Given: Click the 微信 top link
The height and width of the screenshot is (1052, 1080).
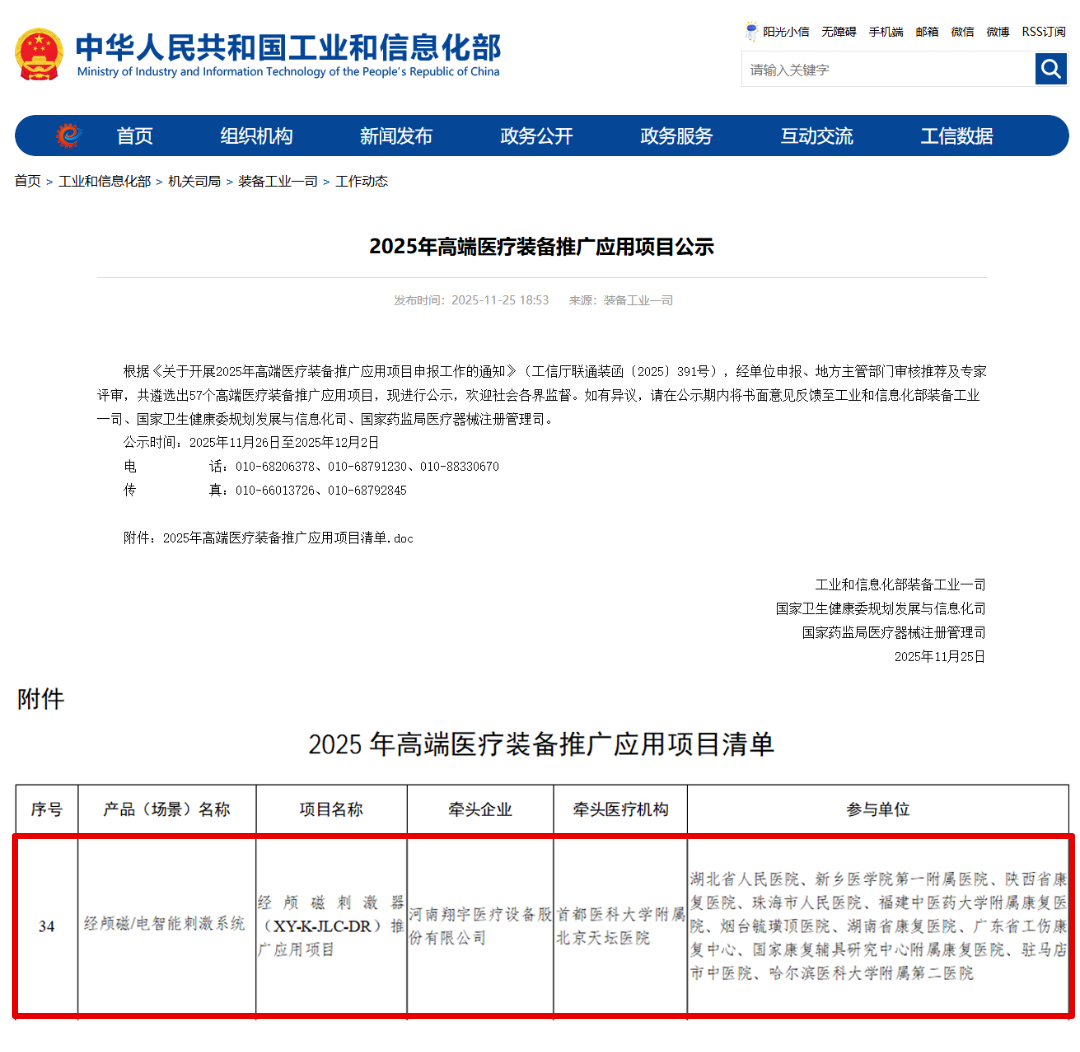Looking at the screenshot, I should tap(962, 32).
